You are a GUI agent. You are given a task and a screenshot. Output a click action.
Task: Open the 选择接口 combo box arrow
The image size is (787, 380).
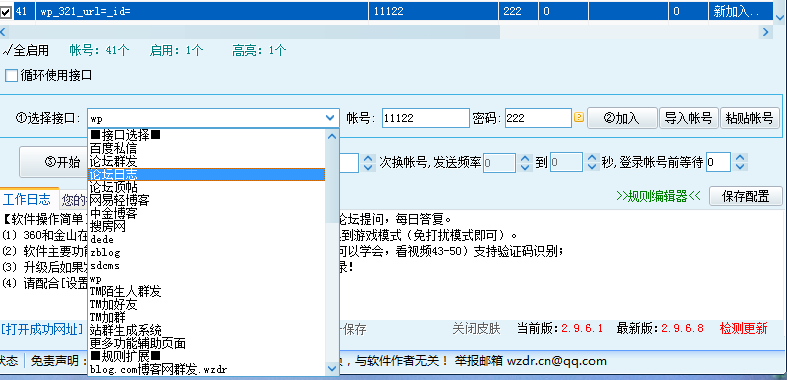point(330,118)
